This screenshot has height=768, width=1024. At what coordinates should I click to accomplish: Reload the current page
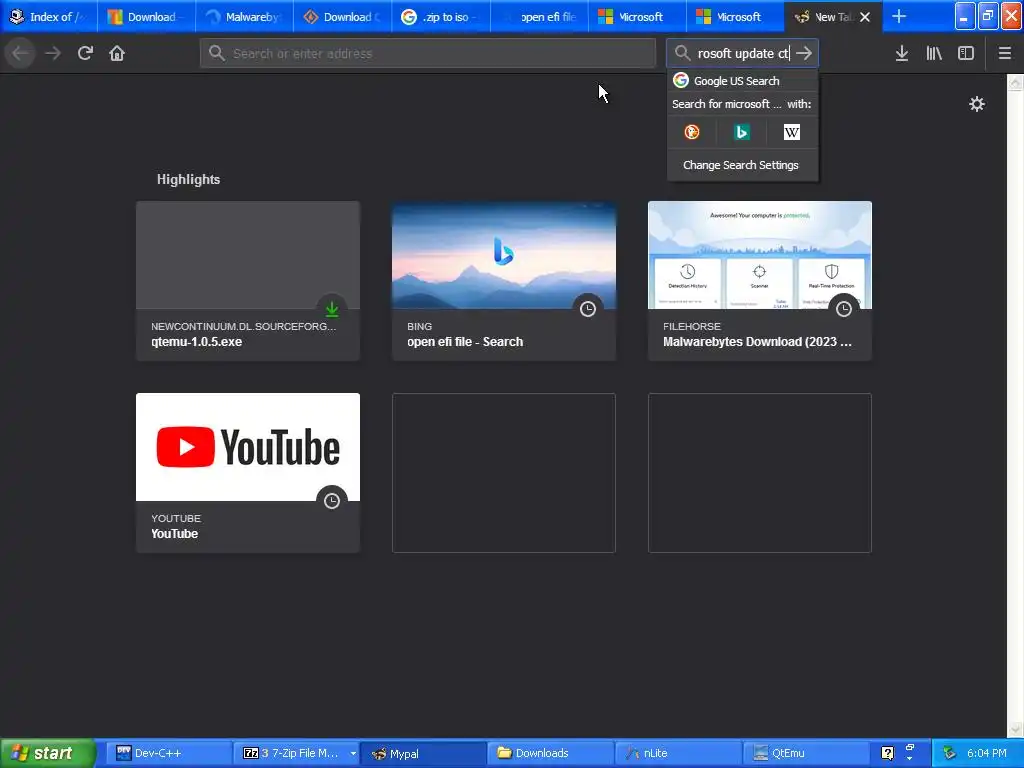[85, 53]
